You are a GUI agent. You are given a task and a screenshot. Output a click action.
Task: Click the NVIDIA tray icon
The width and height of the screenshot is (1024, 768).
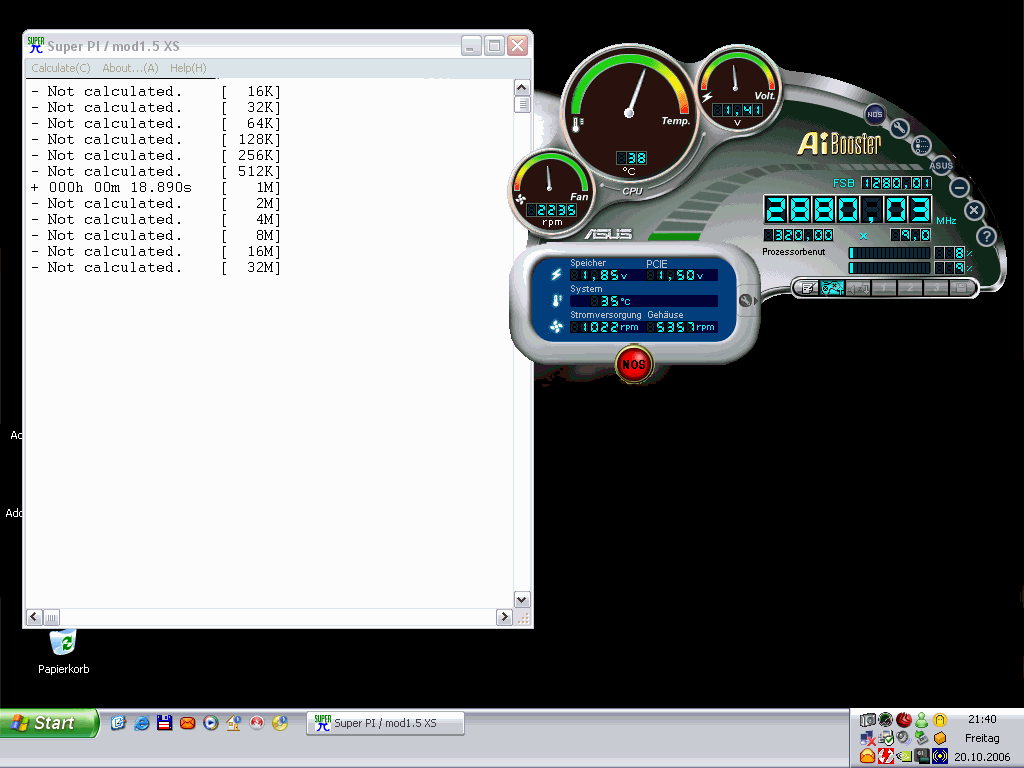(x=904, y=756)
